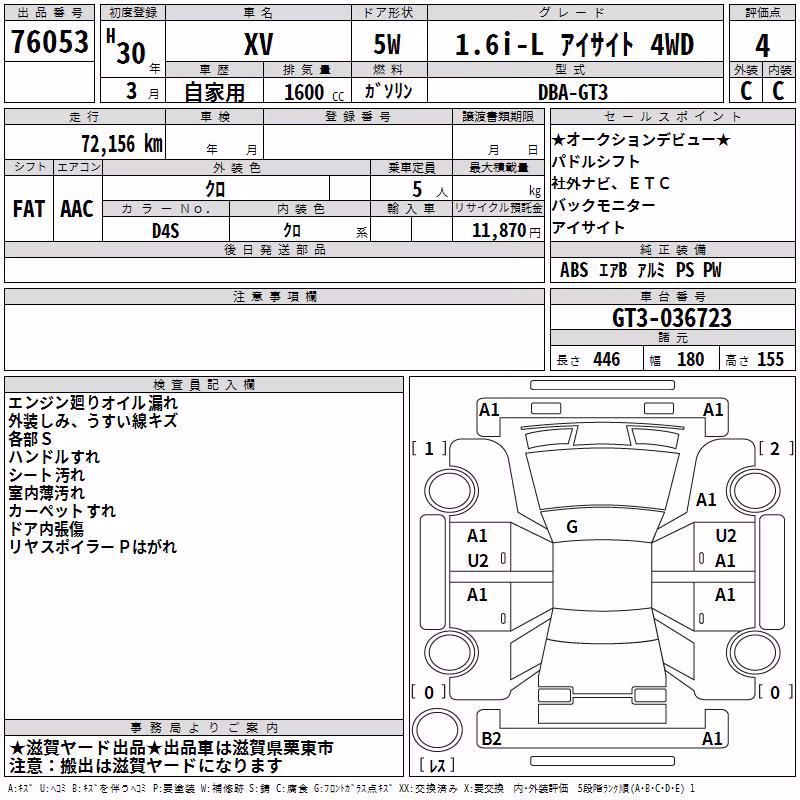Click seating capacity 5 人

pyautogui.click(x=430, y=190)
